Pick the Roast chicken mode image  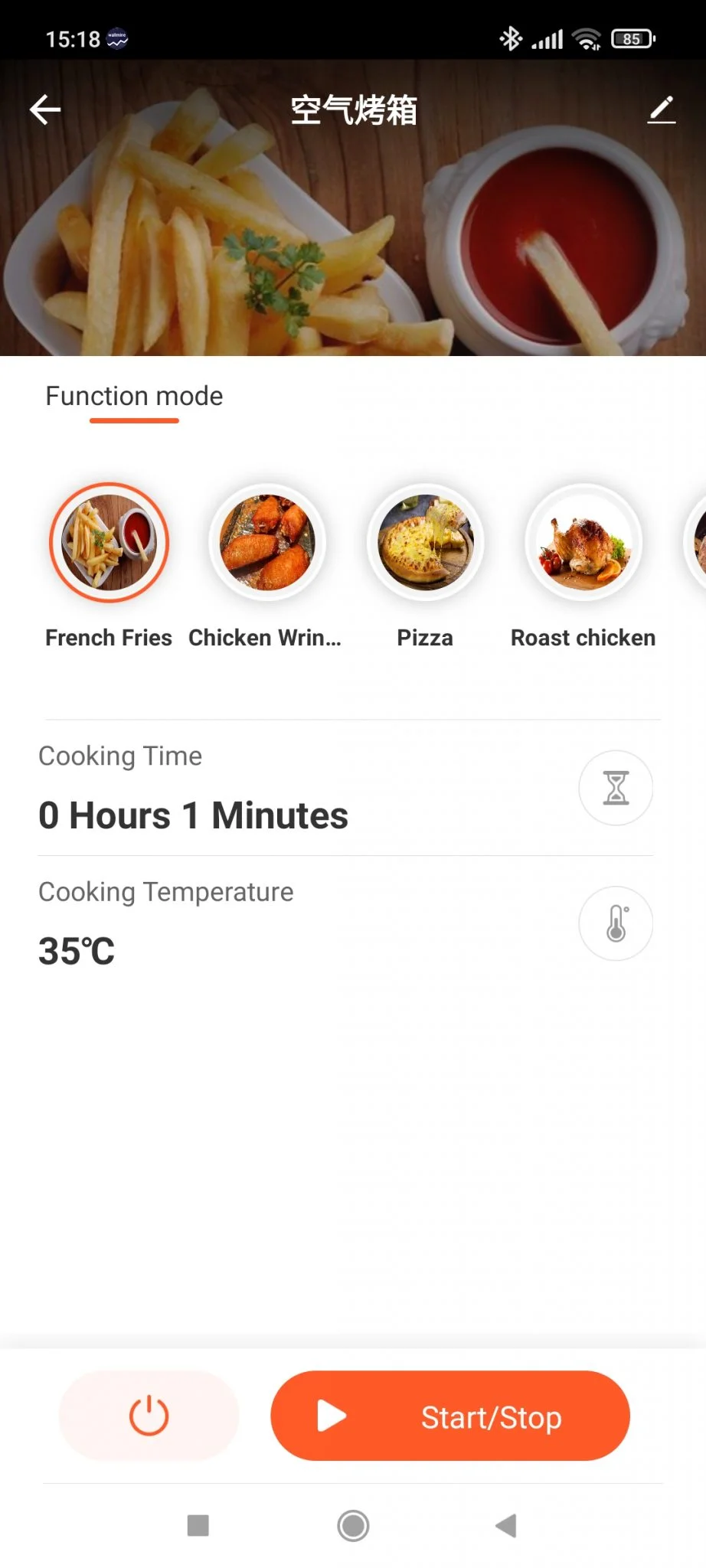click(583, 542)
